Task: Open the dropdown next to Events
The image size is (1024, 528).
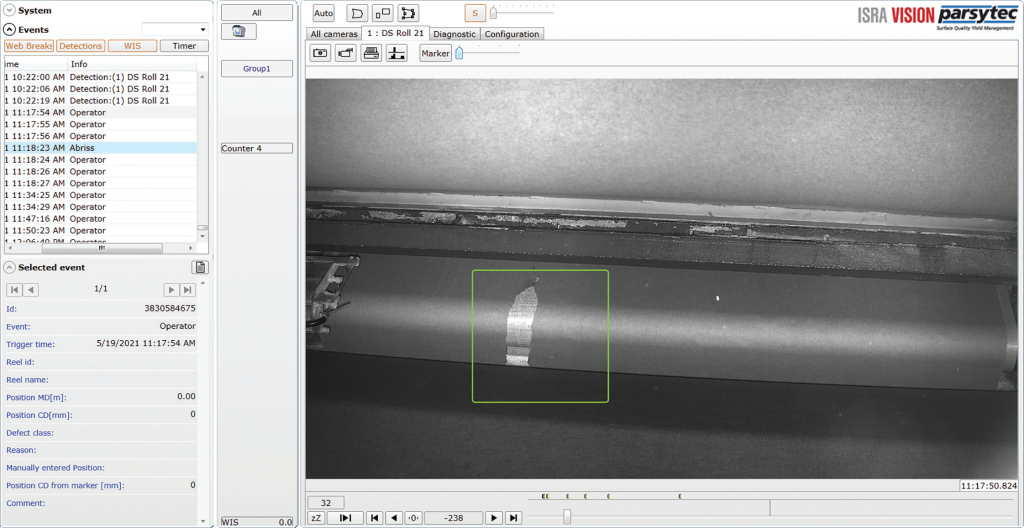Action: coord(204,30)
